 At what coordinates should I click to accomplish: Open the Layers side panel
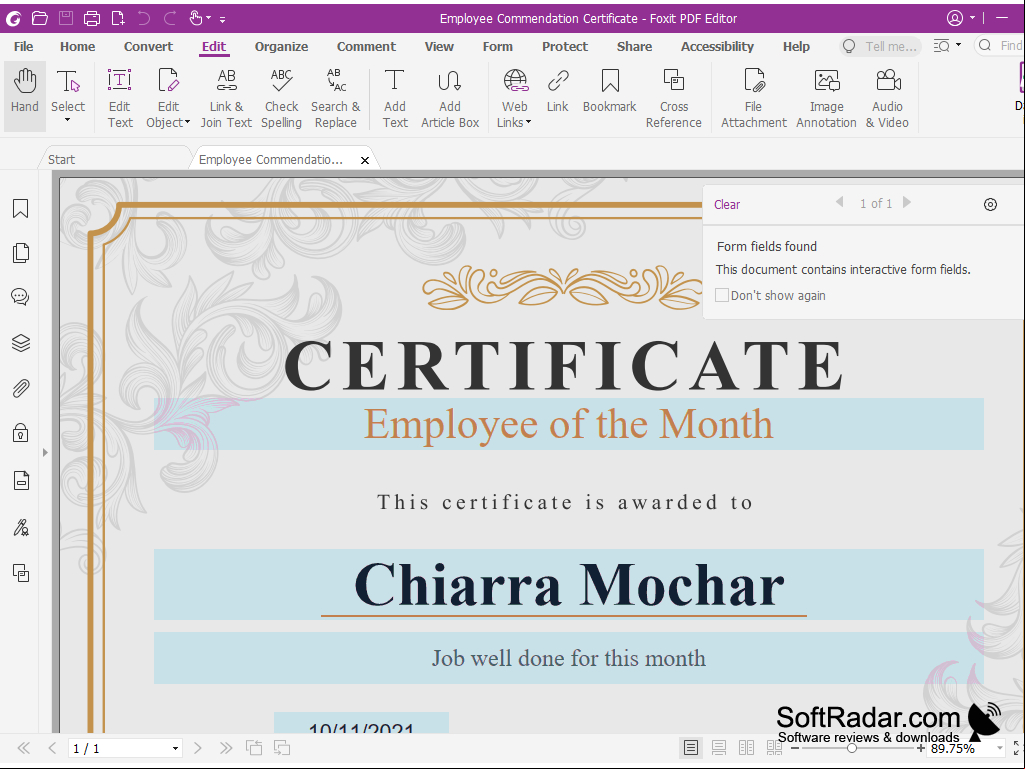coord(21,343)
